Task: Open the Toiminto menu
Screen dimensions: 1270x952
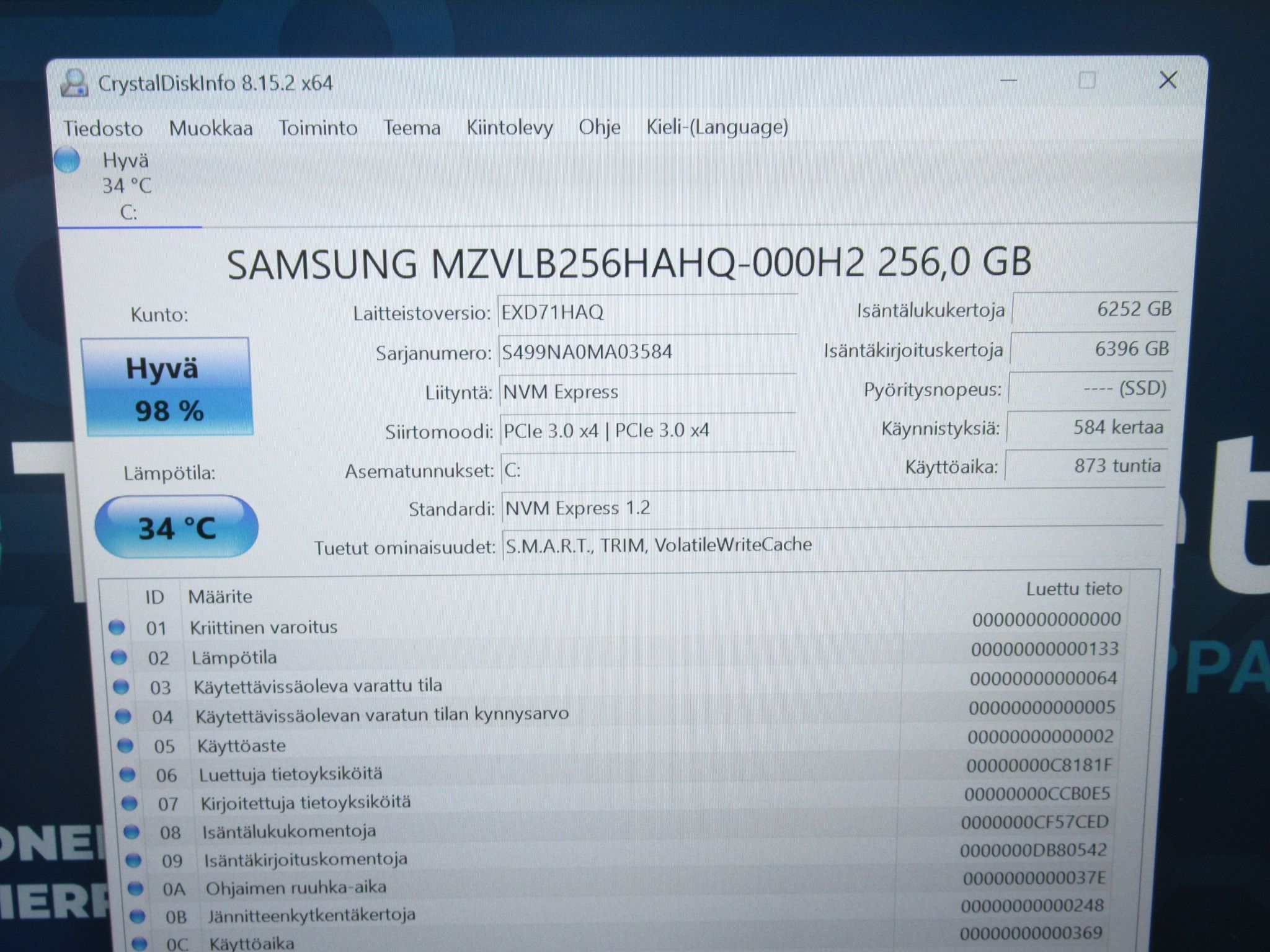Action: point(318,128)
